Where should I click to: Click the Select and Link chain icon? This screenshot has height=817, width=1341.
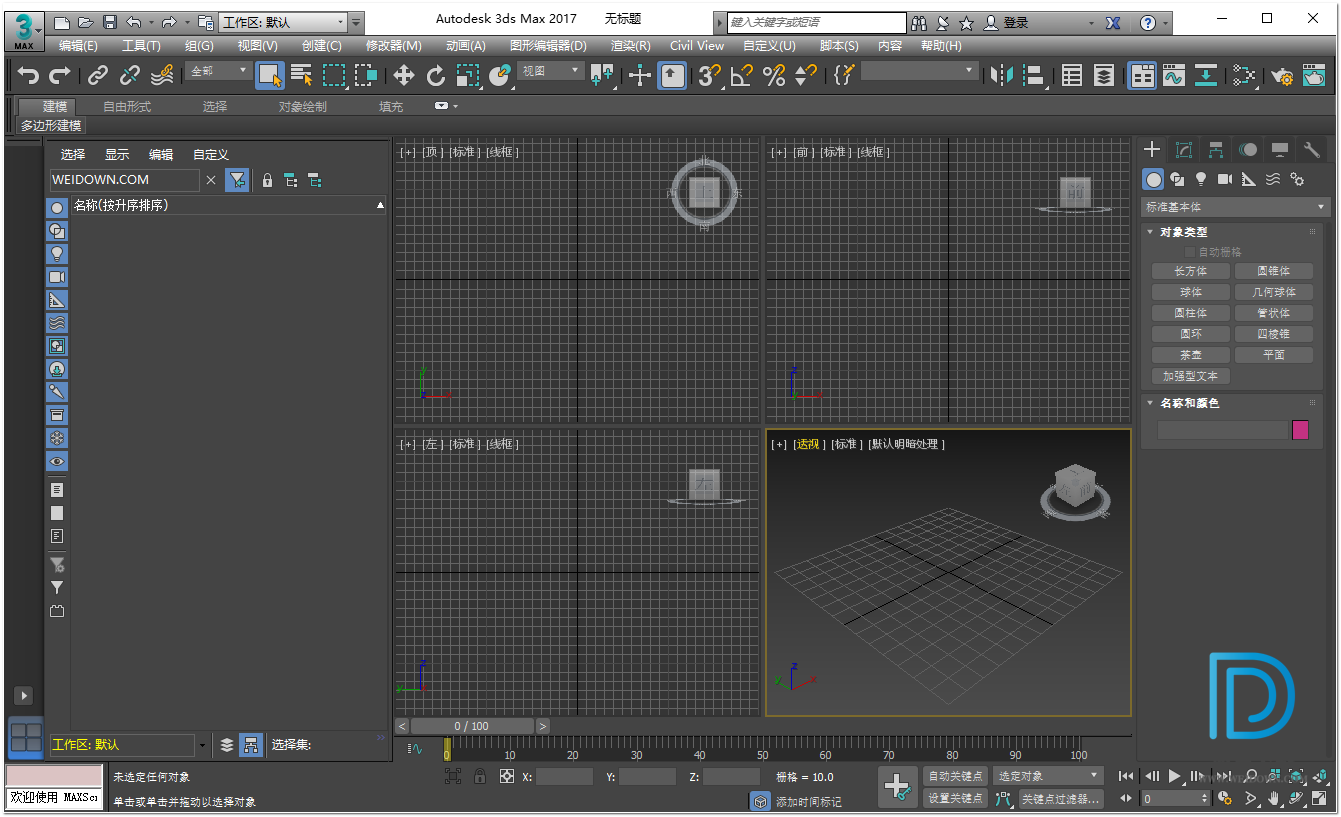97,75
